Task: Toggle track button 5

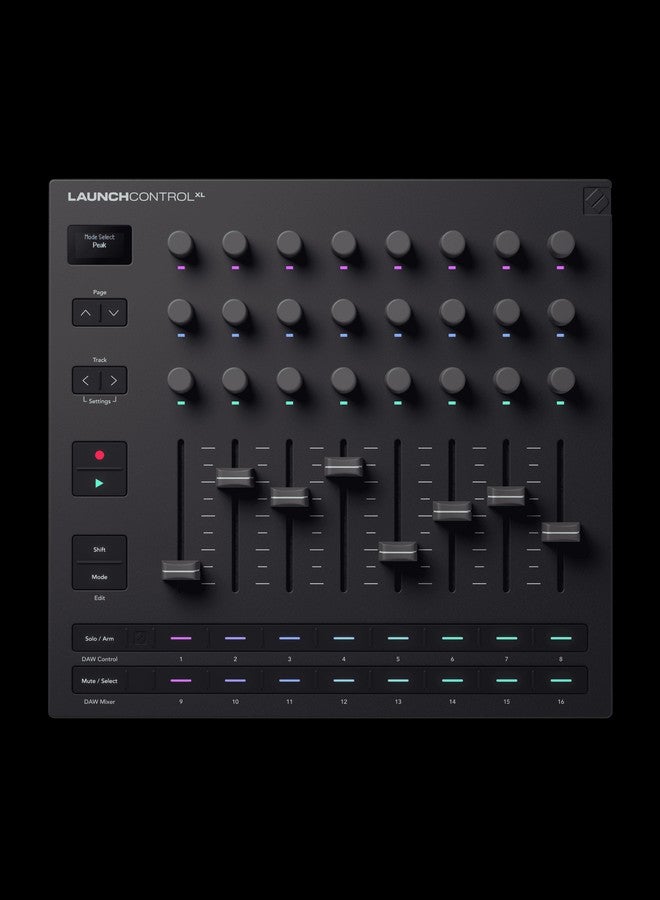Action: pos(398,638)
